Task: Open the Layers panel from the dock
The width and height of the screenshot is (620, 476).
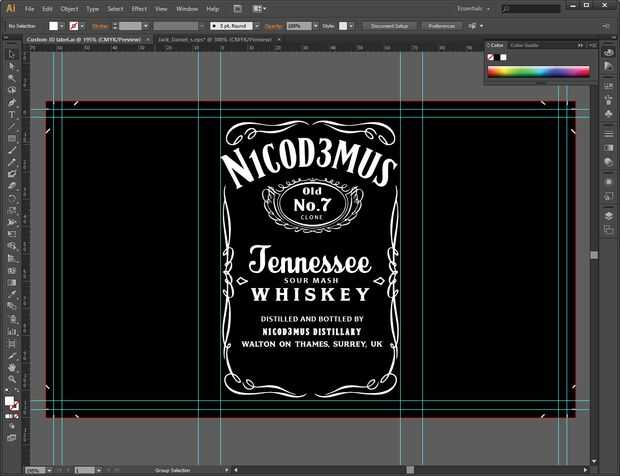Action: pyautogui.click(x=609, y=216)
